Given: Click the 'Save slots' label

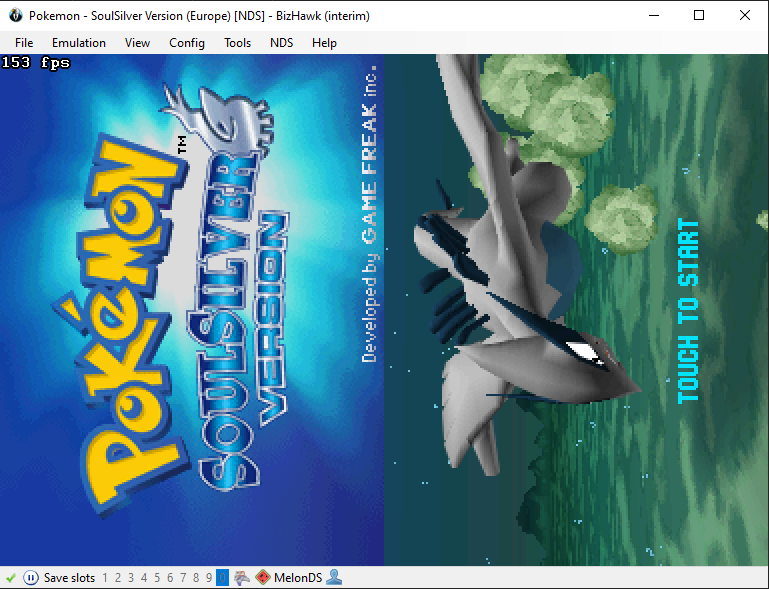Looking at the screenshot, I should point(69,578).
